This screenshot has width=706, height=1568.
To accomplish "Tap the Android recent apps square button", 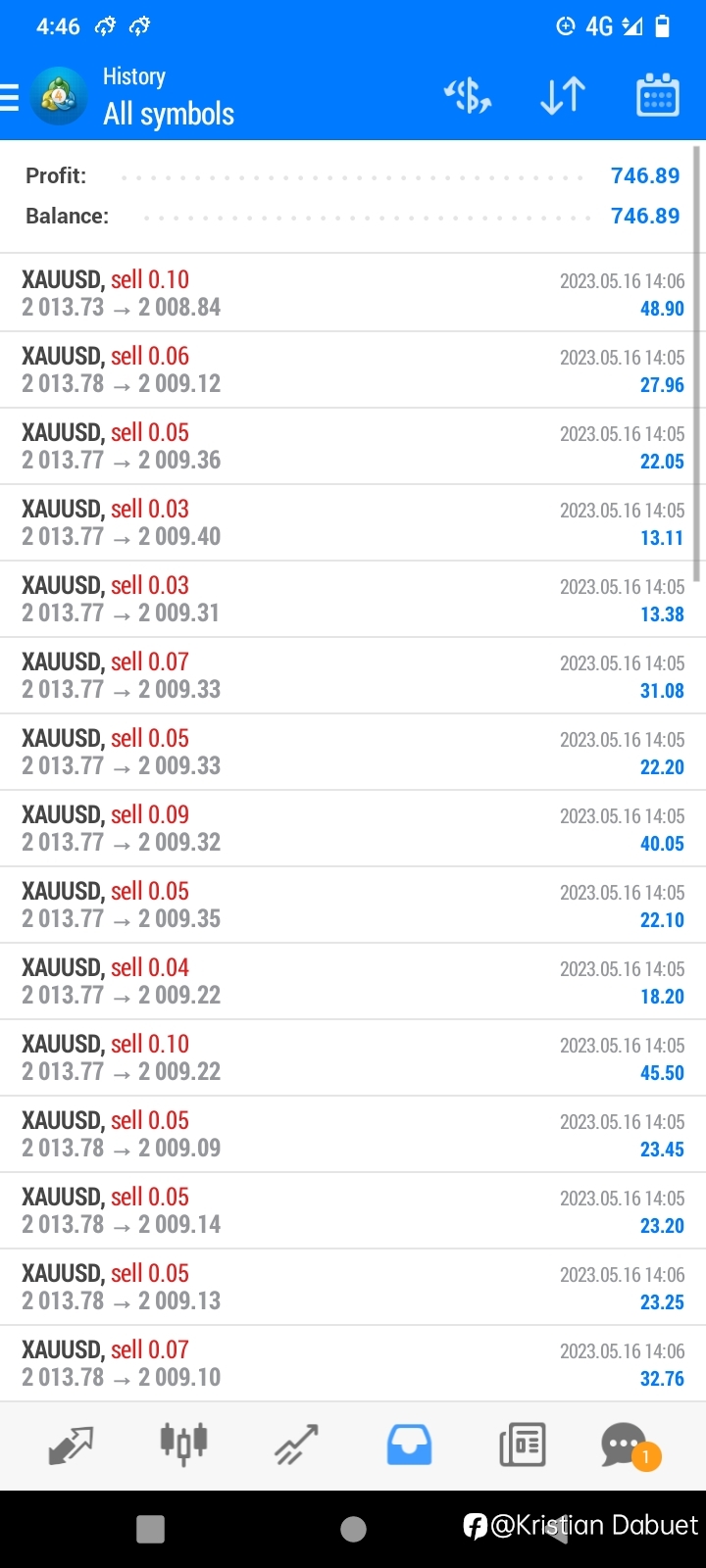I will (150, 1529).
